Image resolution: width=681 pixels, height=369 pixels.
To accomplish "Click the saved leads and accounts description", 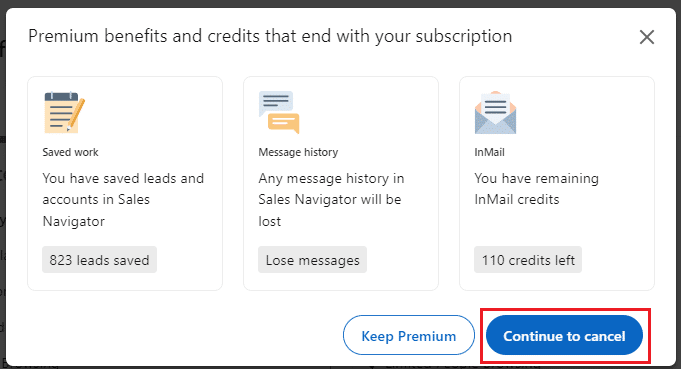I will click(123, 200).
